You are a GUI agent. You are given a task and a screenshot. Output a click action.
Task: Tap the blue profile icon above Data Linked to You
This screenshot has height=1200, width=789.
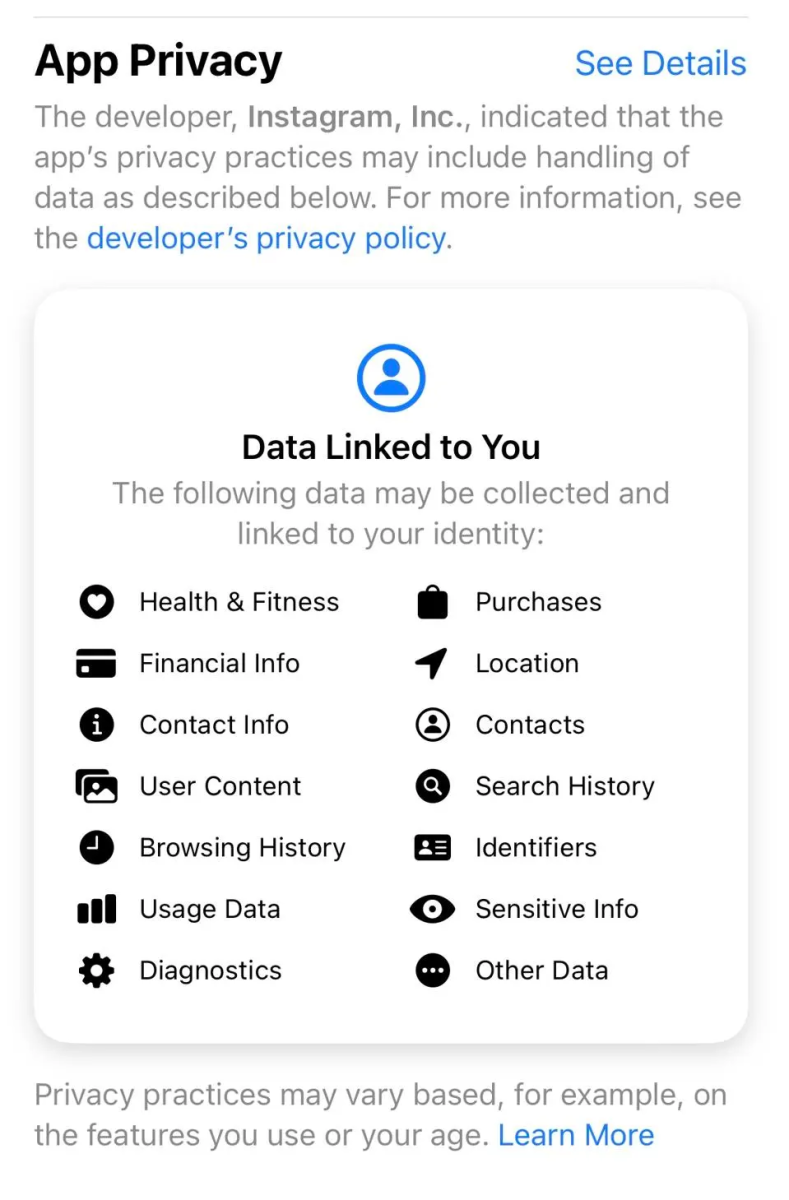pos(391,378)
